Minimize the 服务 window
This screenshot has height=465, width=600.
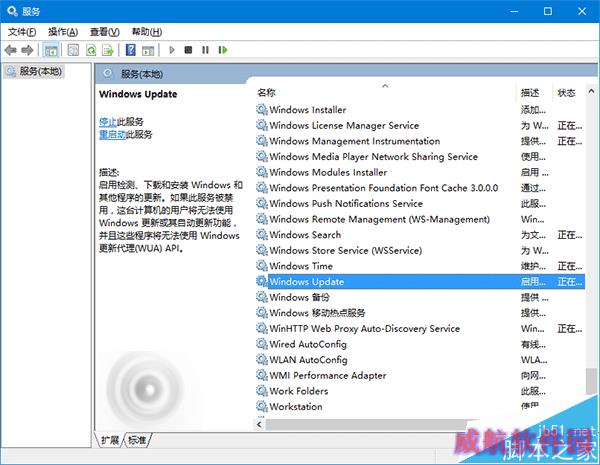[514, 11]
